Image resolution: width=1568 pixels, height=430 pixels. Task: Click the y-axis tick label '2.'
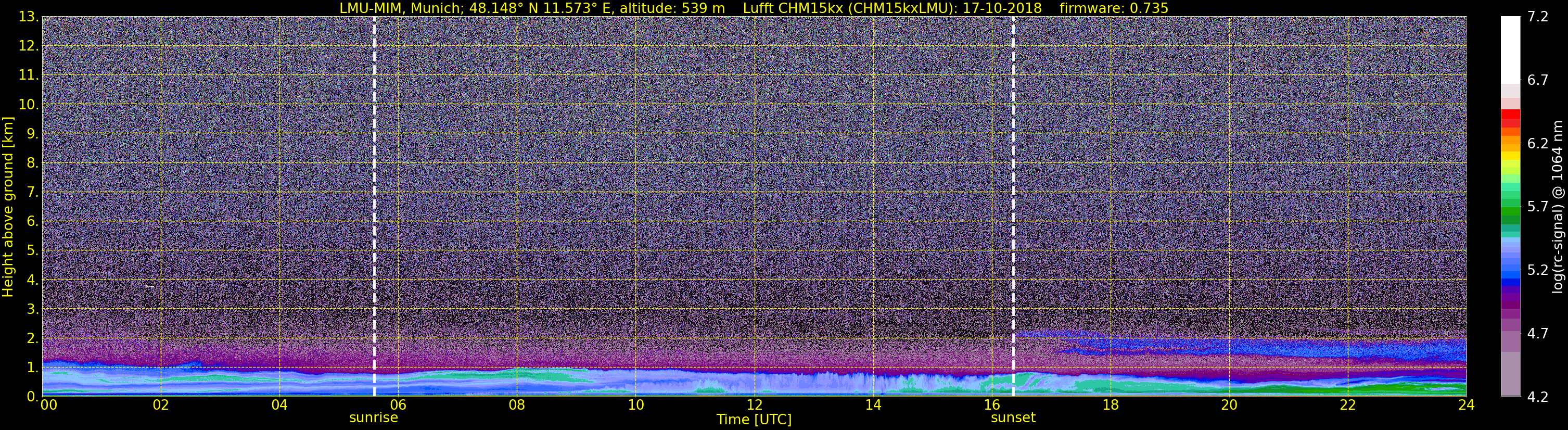pos(32,338)
